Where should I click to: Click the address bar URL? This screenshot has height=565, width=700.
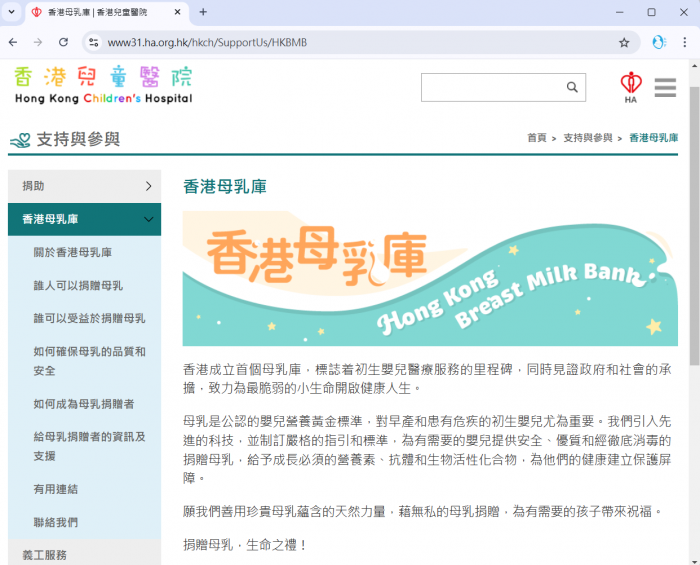[207, 42]
